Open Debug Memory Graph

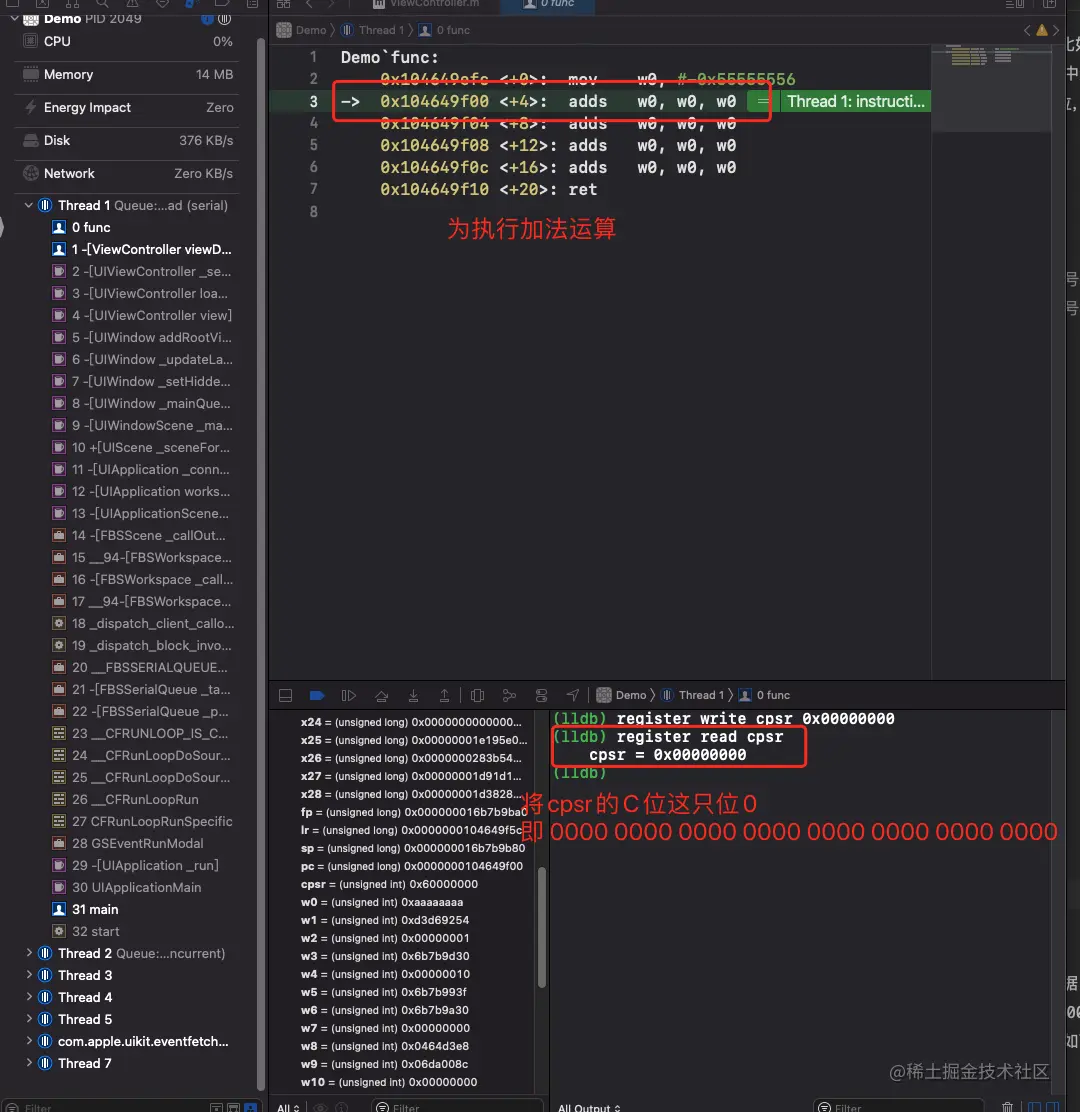click(509, 696)
